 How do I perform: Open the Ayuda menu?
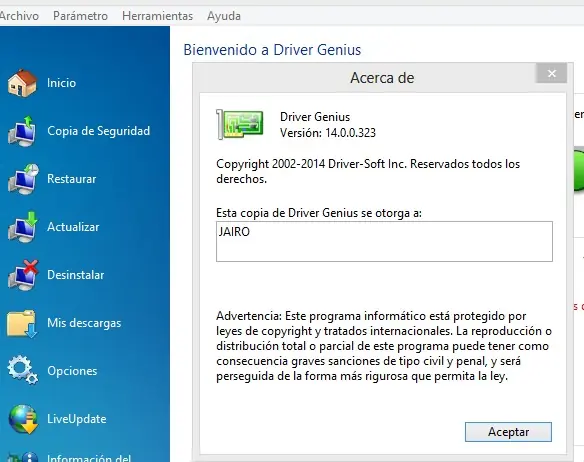point(224,16)
